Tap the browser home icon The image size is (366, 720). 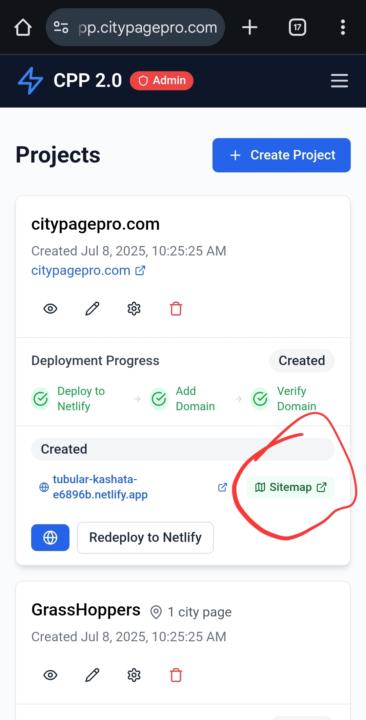click(x=23, y=28)
